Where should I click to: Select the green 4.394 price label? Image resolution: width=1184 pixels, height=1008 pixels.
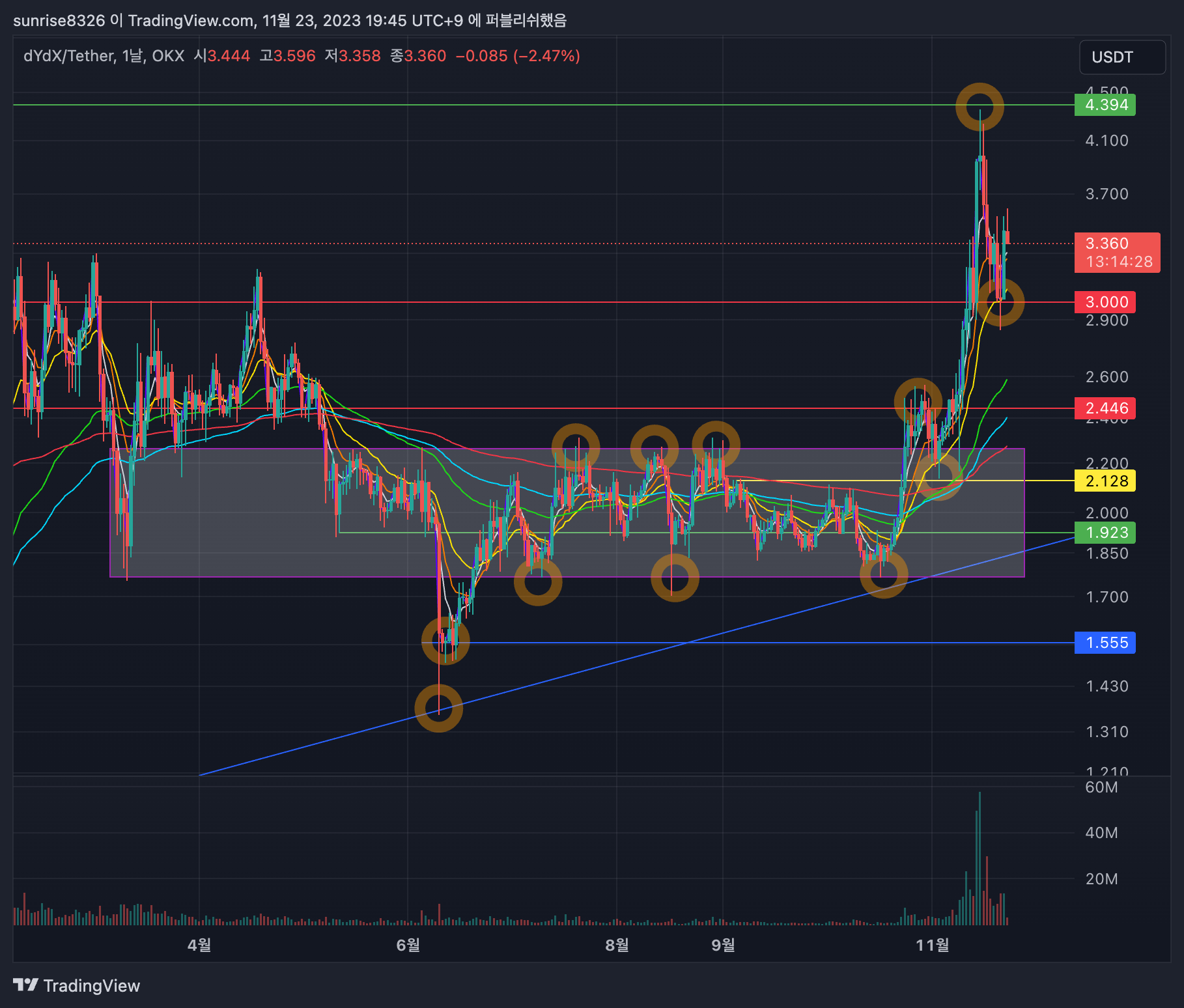1105,105
